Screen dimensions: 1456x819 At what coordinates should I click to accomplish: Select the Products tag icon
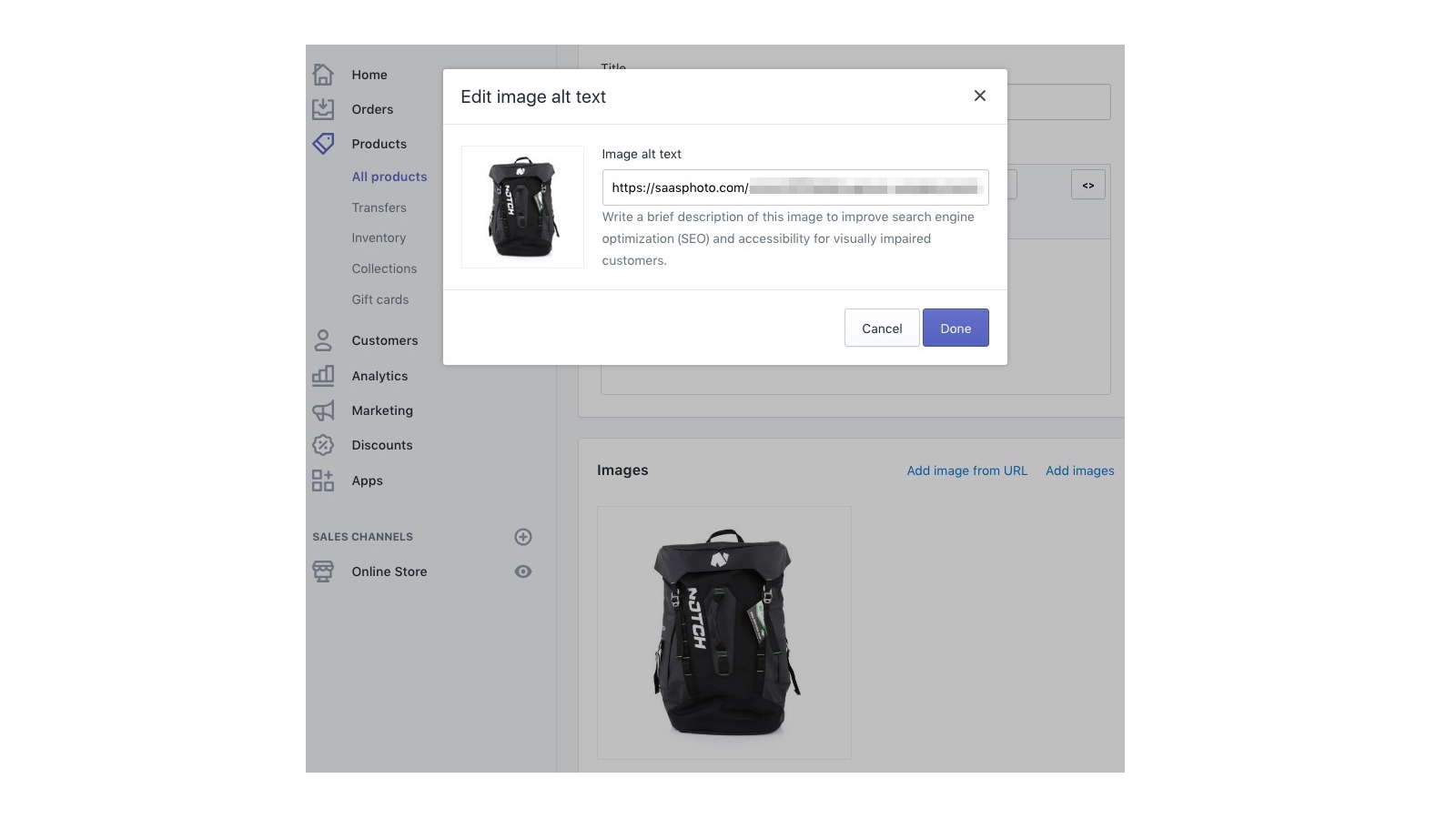(x=323, y=143)
